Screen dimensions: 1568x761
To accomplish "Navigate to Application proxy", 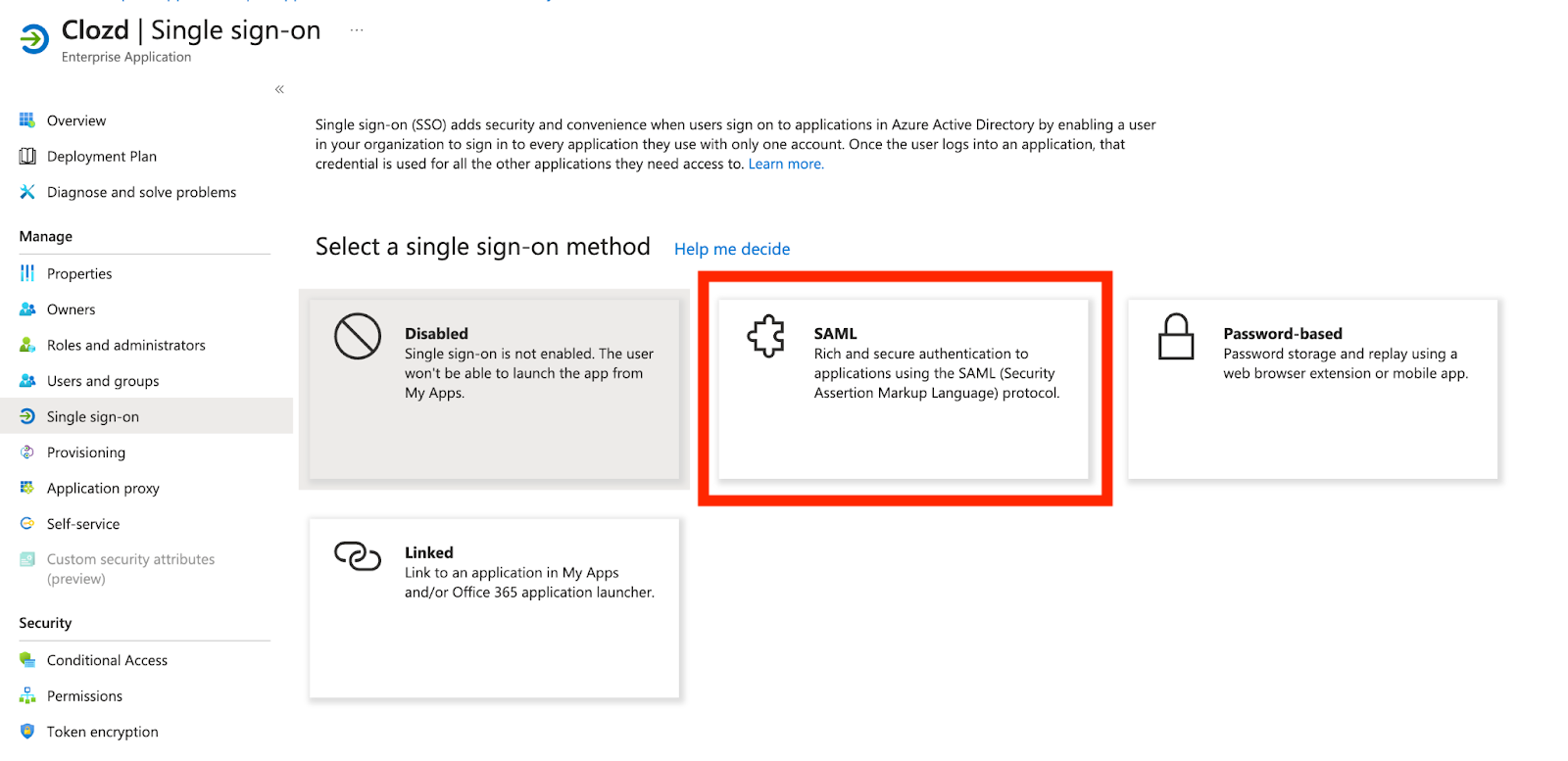I will click(103, 488).
